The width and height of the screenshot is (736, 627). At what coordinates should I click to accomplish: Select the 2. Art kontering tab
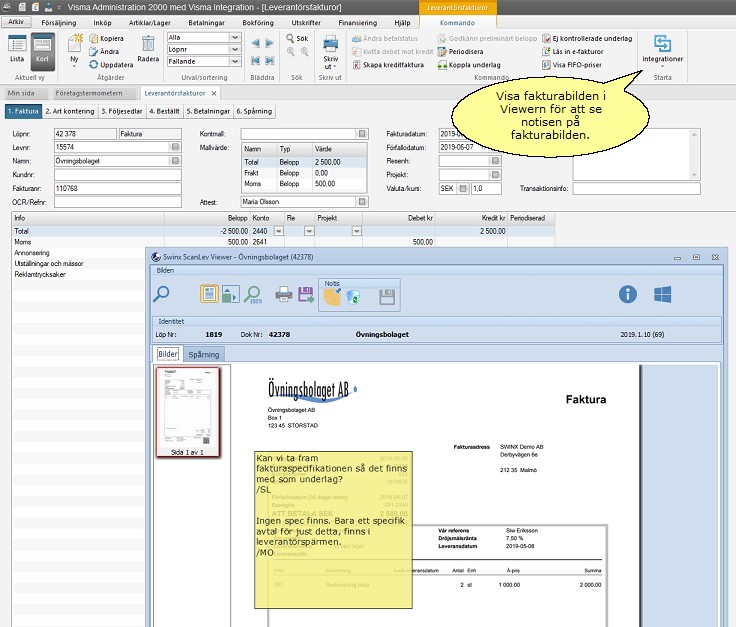70,111
